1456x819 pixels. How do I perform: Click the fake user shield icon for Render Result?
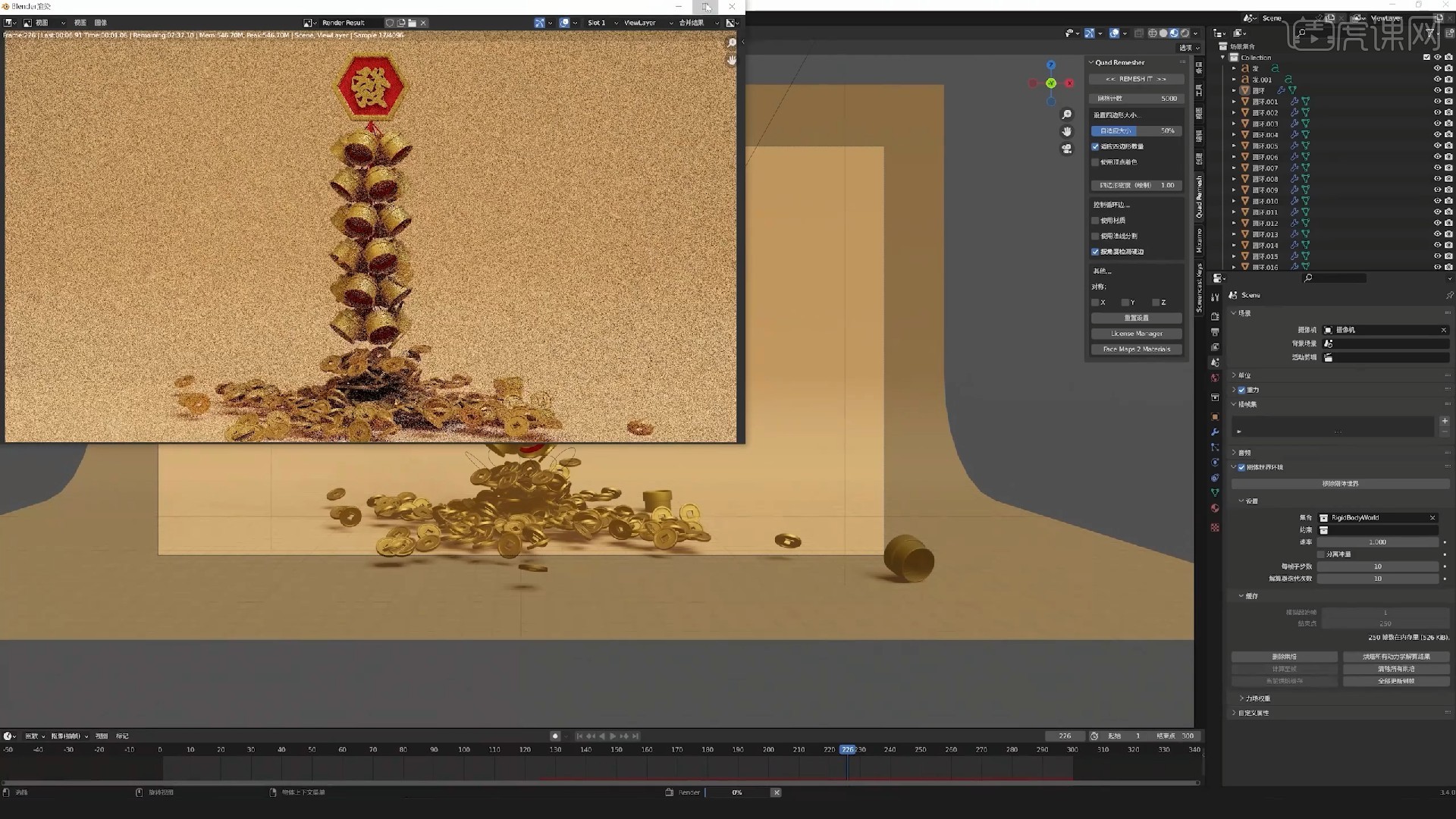[x=390, y=23]
